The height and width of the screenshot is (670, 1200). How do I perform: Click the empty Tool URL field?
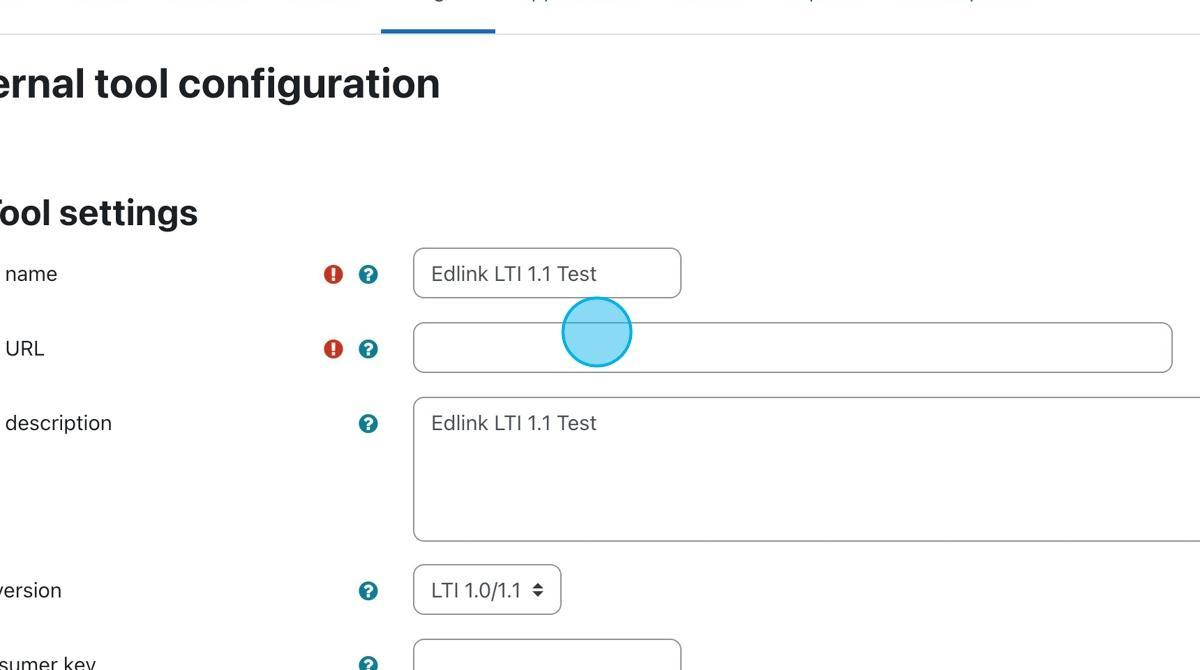pos(793,348)
